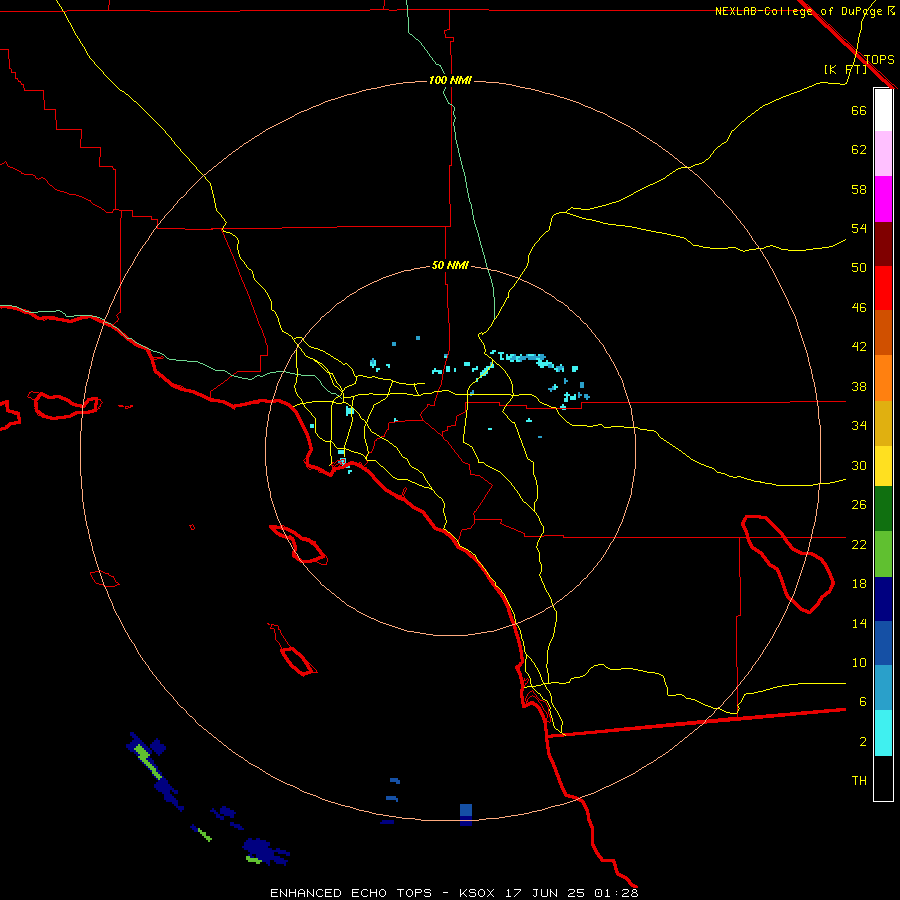Click the magenta legend swatch
Image resolution: width=900 pixels, height=900 pixels.
pos(883,199)
